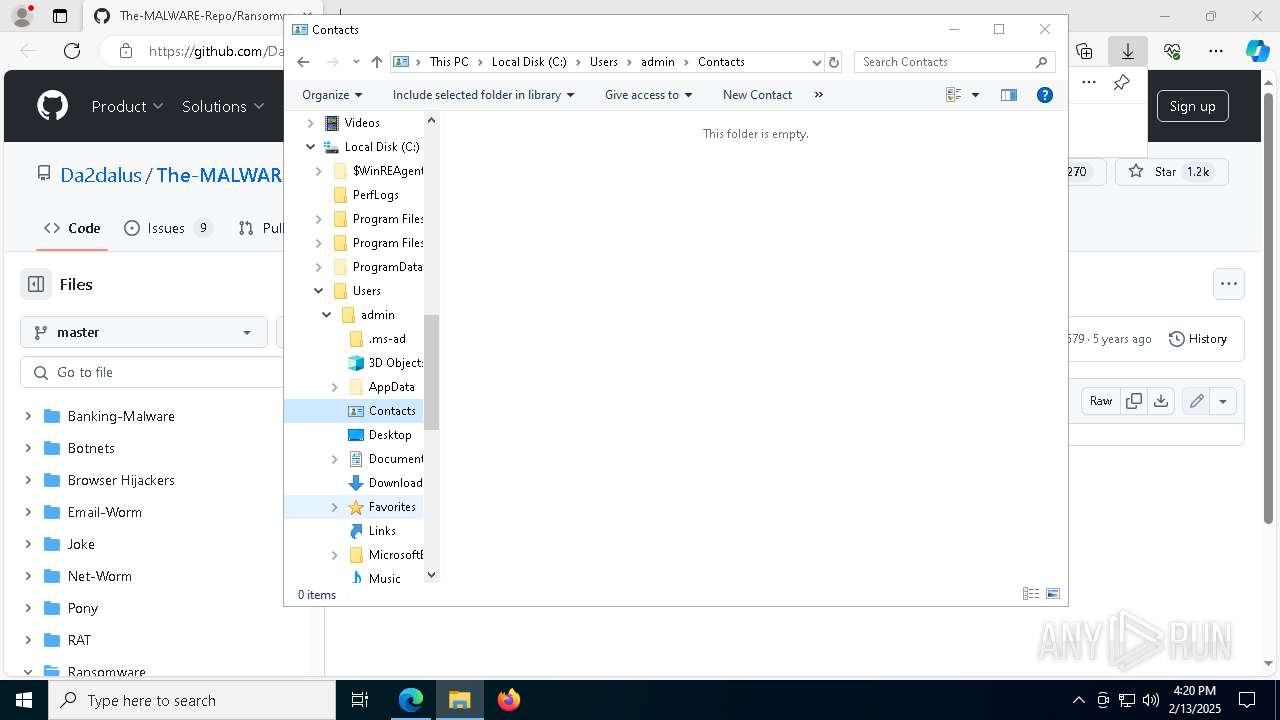This screenshot has width=1280, height=720.
Task: Expand the Videos node in tree
Action: click(311, 123)
